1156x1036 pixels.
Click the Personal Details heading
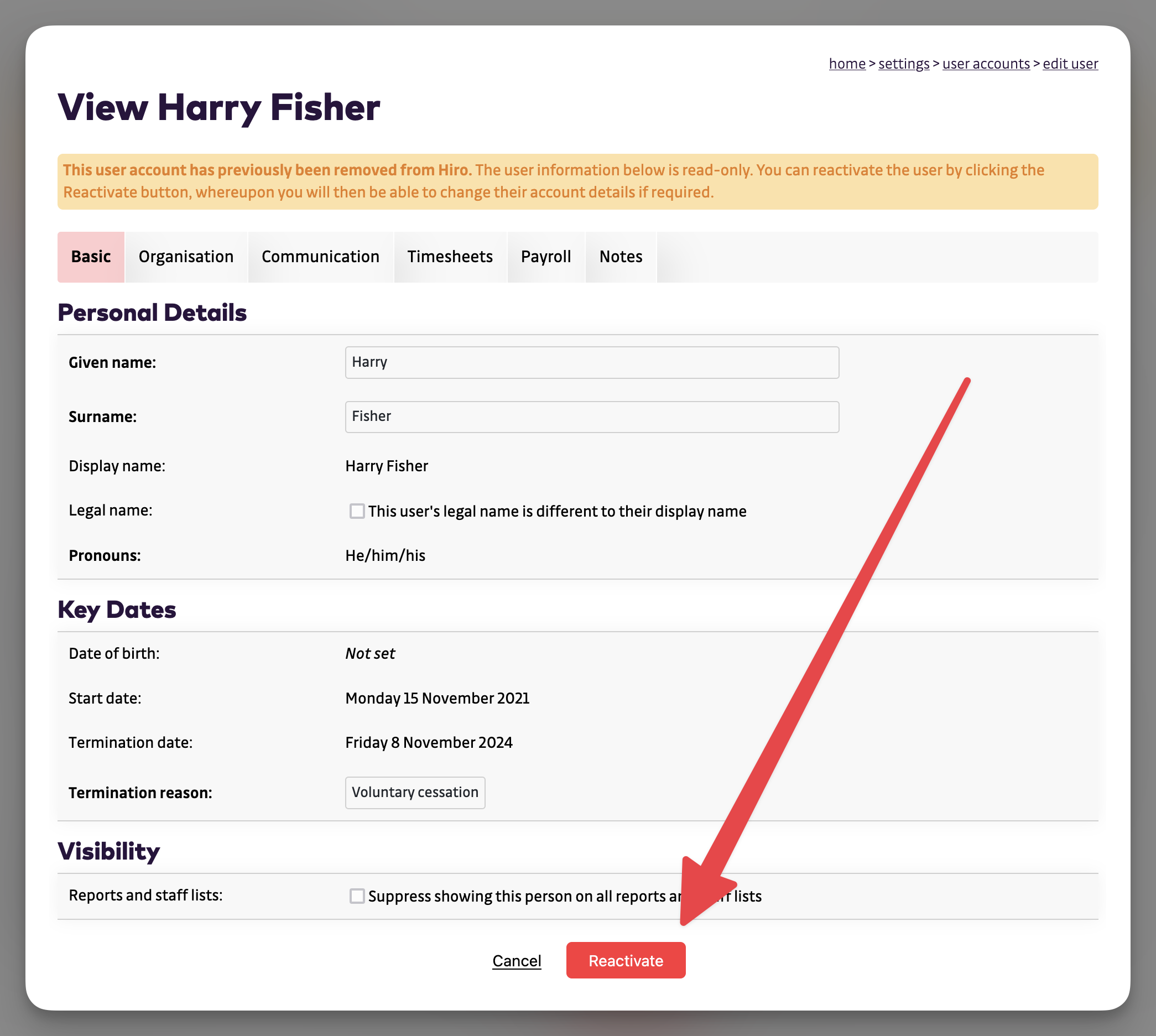pos(152,313)
